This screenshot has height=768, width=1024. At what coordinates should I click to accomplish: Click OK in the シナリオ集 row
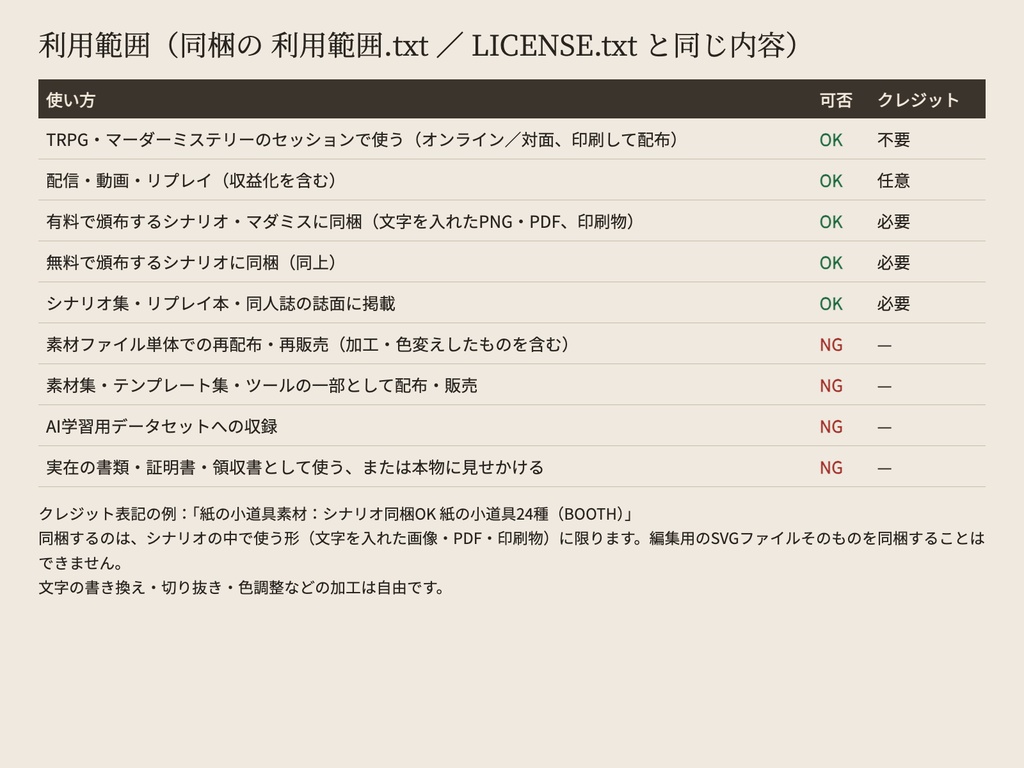[x=831, y=304]
